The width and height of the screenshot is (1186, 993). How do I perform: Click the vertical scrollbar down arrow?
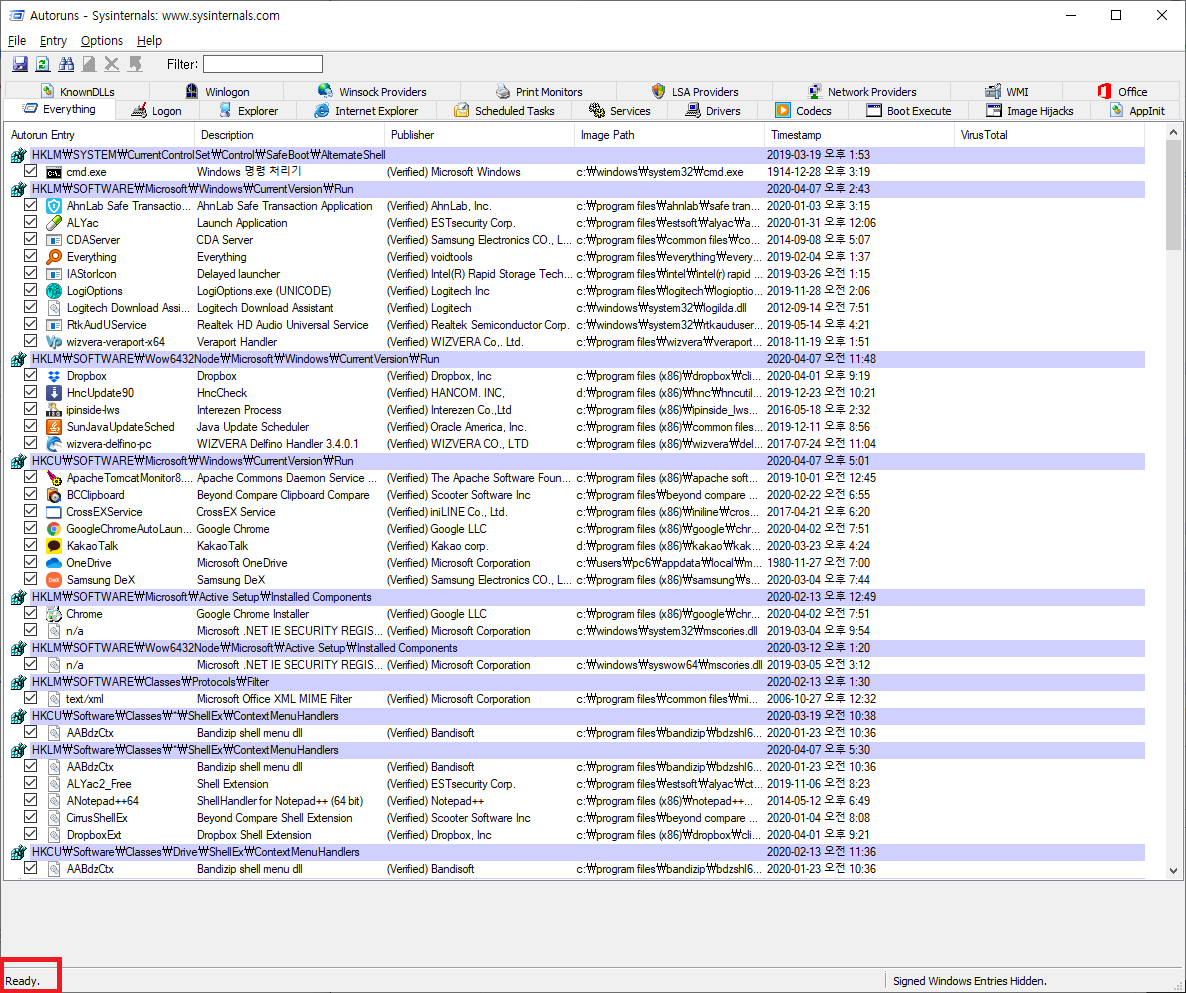pos(1173,870)
